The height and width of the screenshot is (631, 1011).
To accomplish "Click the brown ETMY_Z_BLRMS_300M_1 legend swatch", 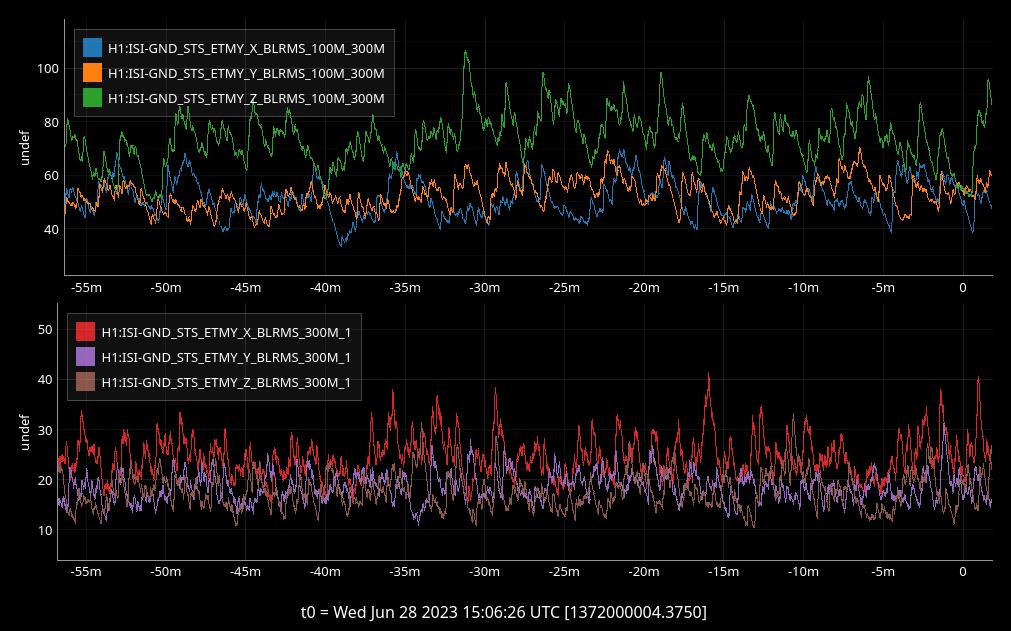I will pos(86,382).
